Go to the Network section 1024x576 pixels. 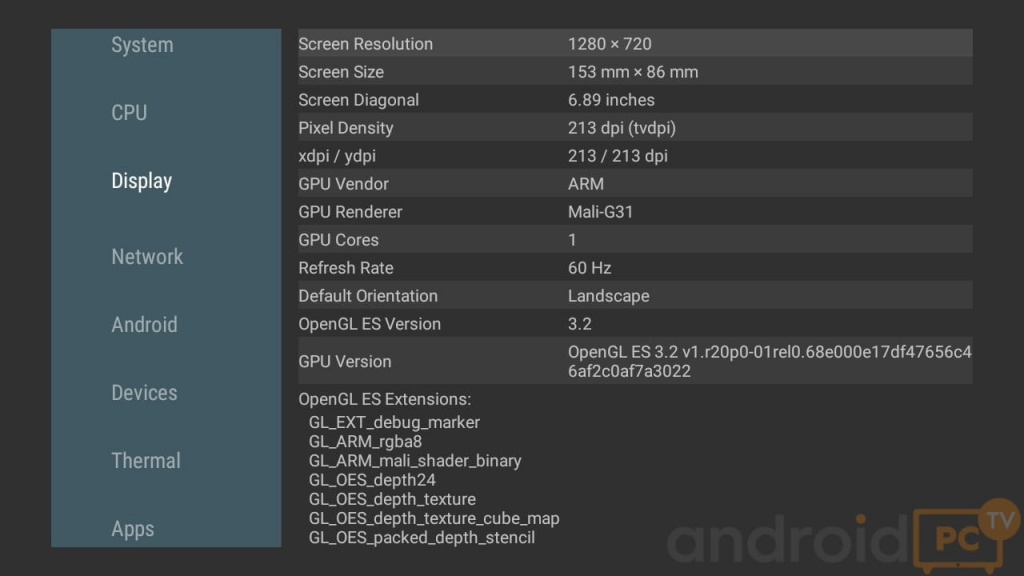tap(147, 257)
